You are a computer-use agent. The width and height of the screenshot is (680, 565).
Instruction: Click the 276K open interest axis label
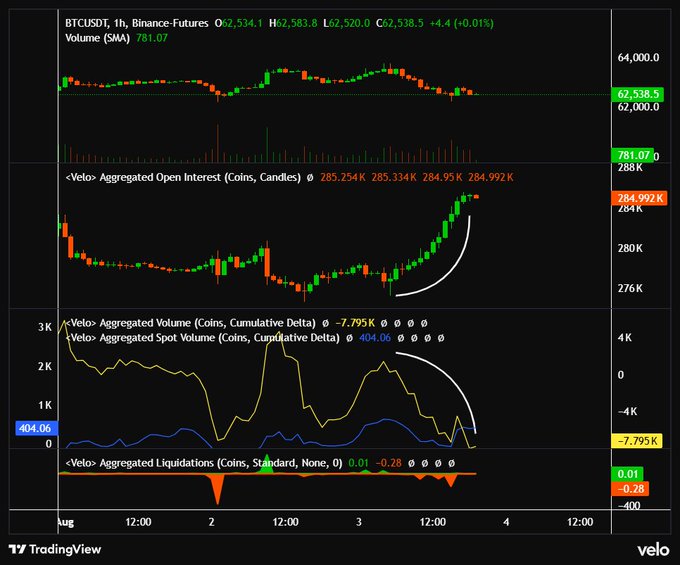click(x=630, y=288)
